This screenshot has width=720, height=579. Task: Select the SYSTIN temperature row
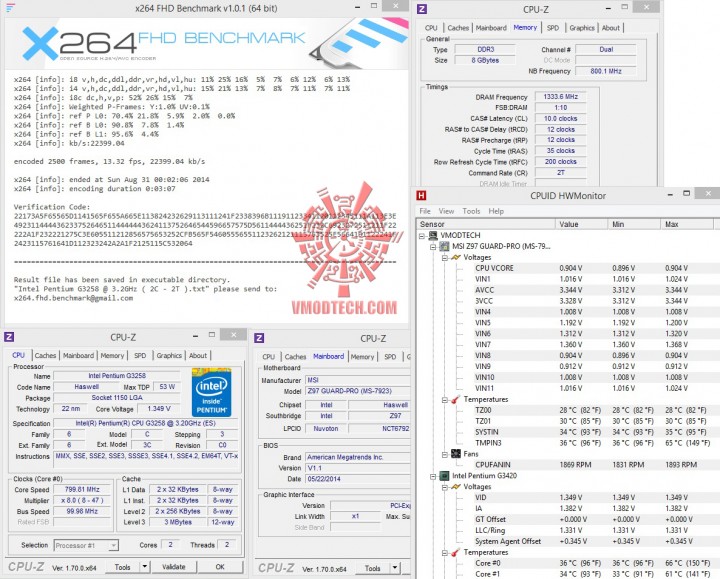click(595, 432)
